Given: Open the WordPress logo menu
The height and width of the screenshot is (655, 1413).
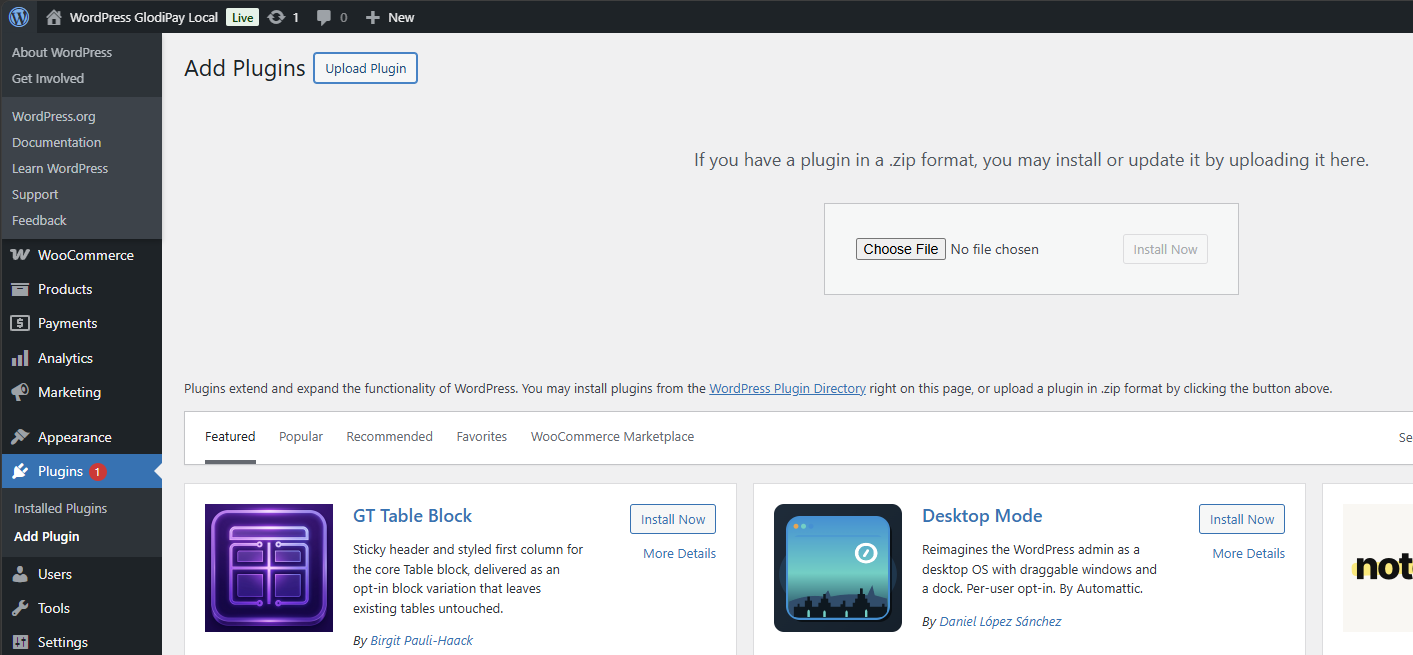Looking at the screenshot, I should point(19,17).
